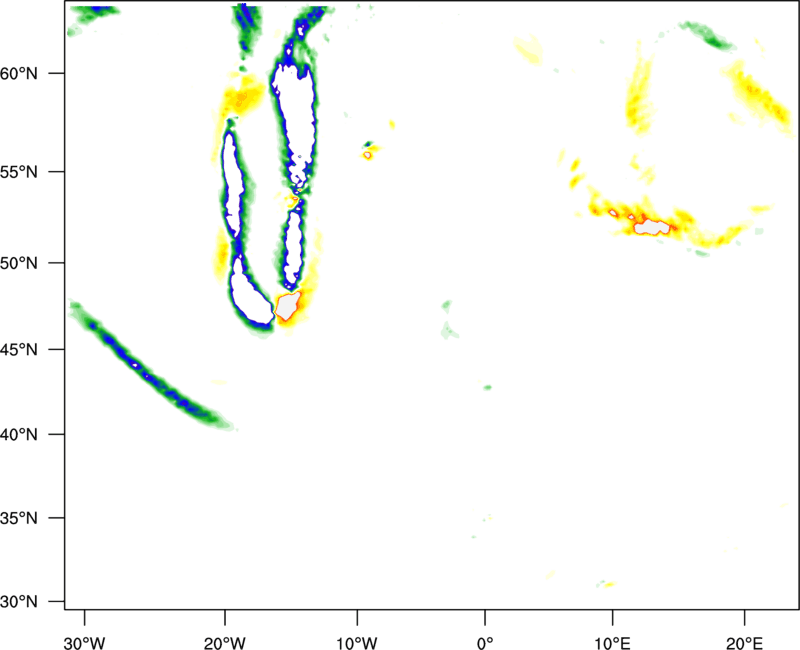Click the 0° longitude label
Image resolution: width=800 pixels, height=650 pixels.
pyautogui.click(x=485, y=643)
